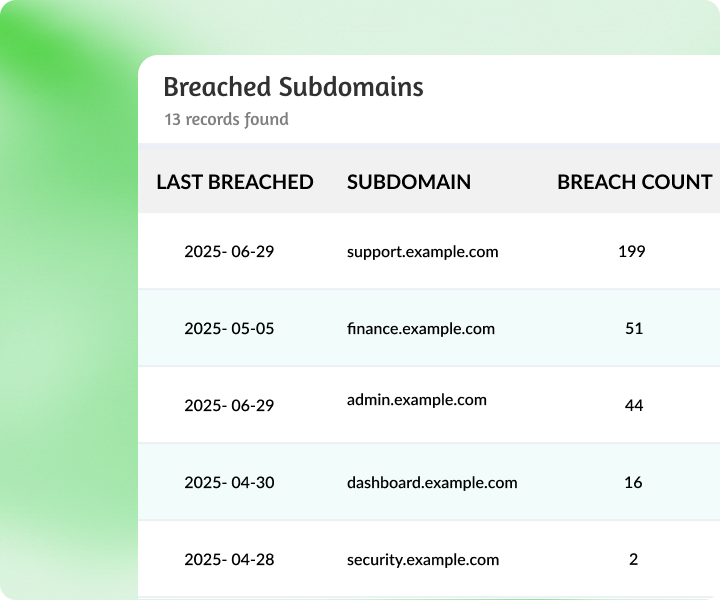Sort table by BREACH COUNT header

pyautogui.click(x=634, y=182)
